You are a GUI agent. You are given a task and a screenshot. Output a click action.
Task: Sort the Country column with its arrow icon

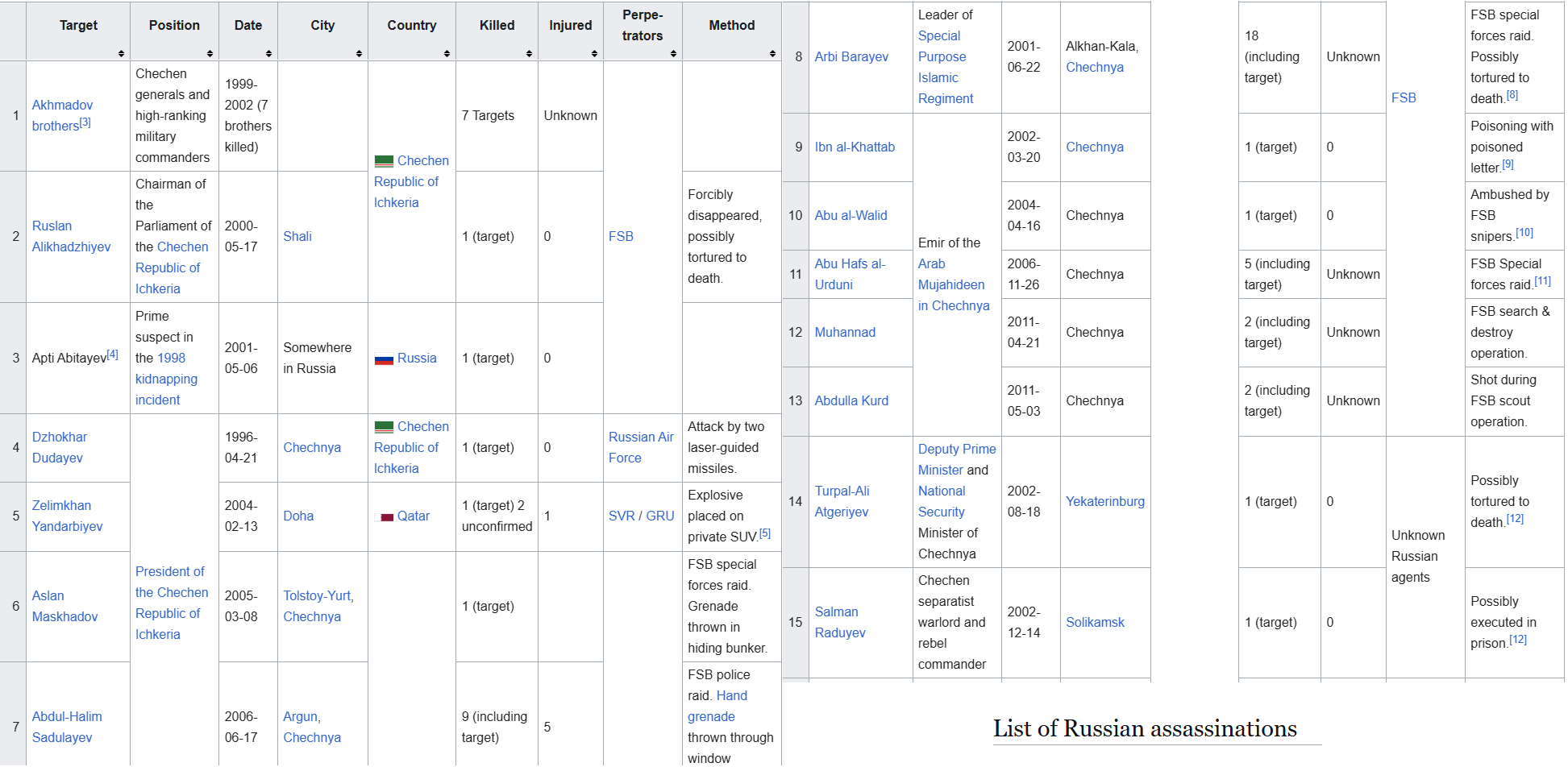click(x=447, y=53)
